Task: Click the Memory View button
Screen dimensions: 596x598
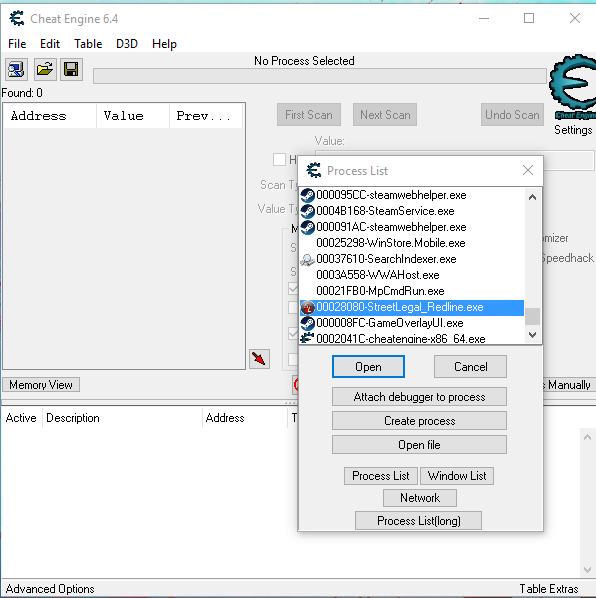Action: [x=41, y=385]
